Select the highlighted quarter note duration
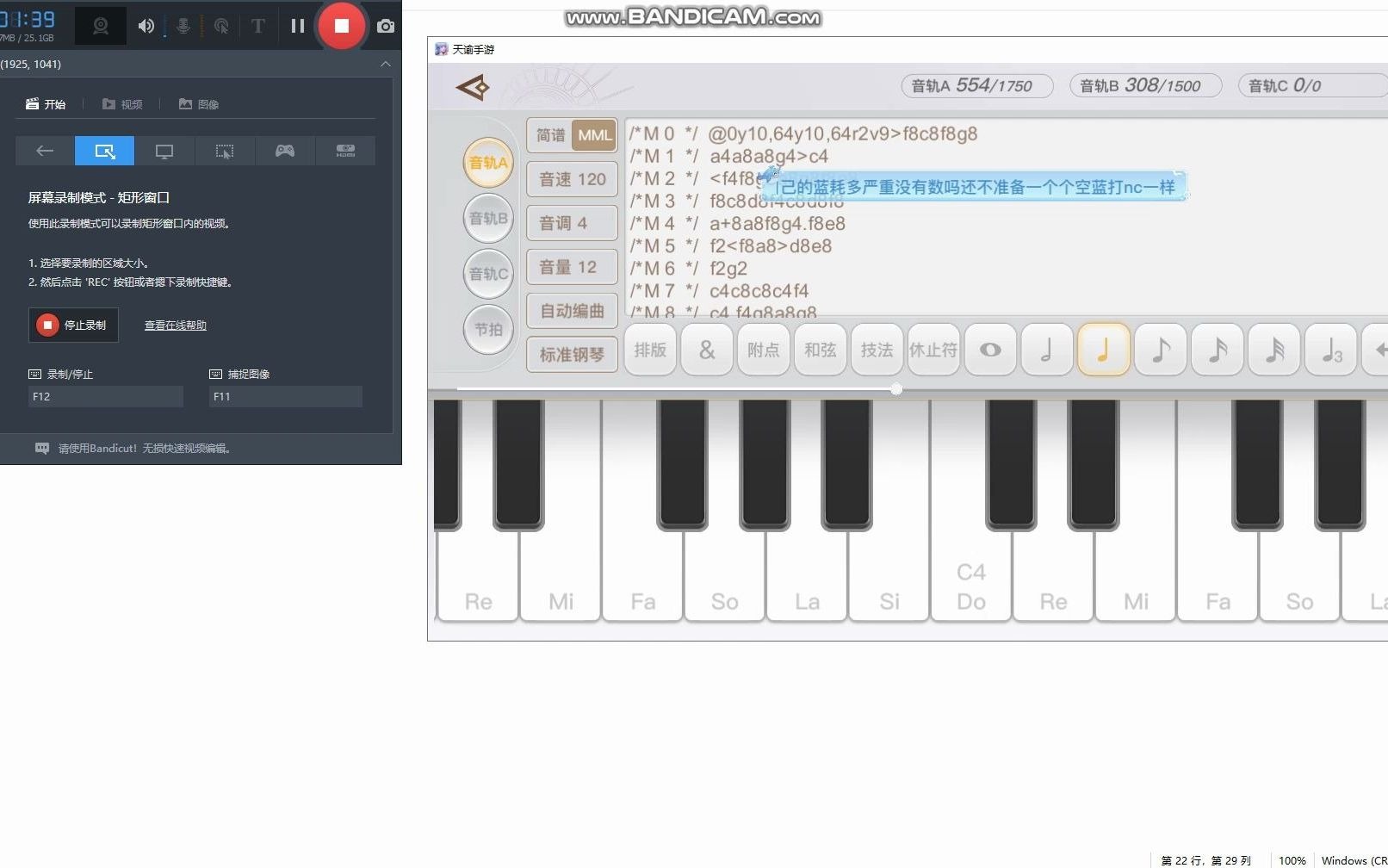Viewport: 1388px width, 868px height. click(x=1104, y=350)
